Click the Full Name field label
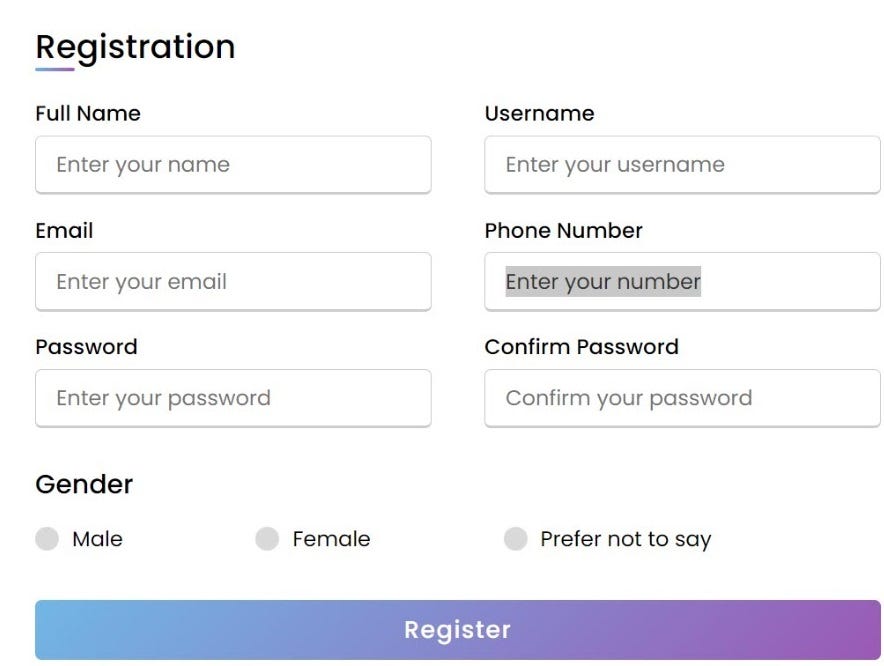884x666 pixels. pyautogui.click(x=87, y=113)
